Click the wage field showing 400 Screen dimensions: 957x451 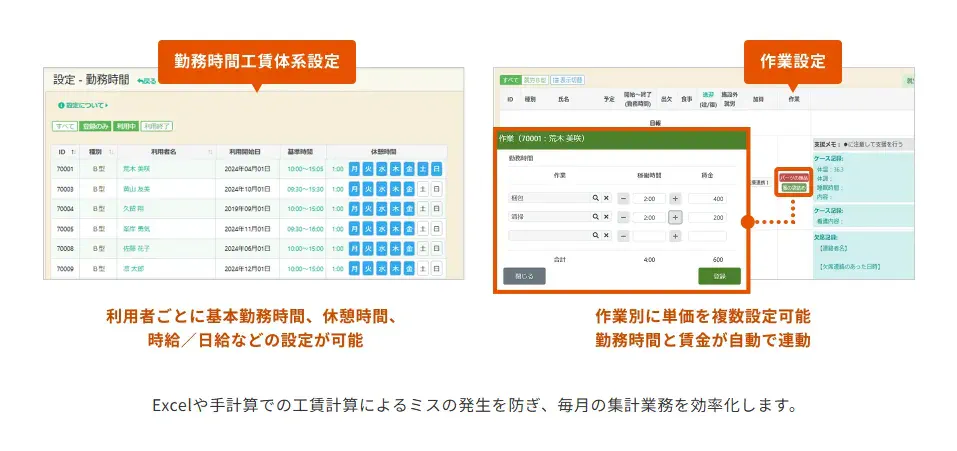708,199
